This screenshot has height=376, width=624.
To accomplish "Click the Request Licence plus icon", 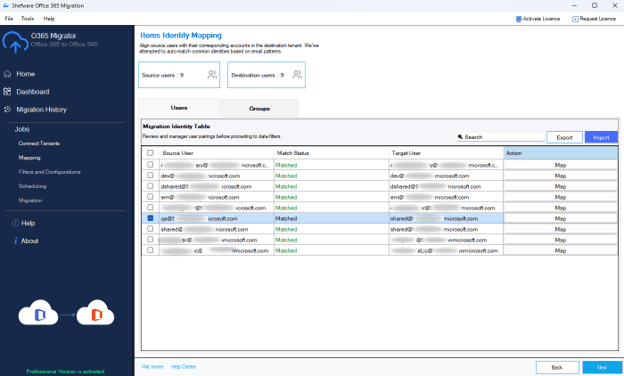I will [x=575, y=19].
